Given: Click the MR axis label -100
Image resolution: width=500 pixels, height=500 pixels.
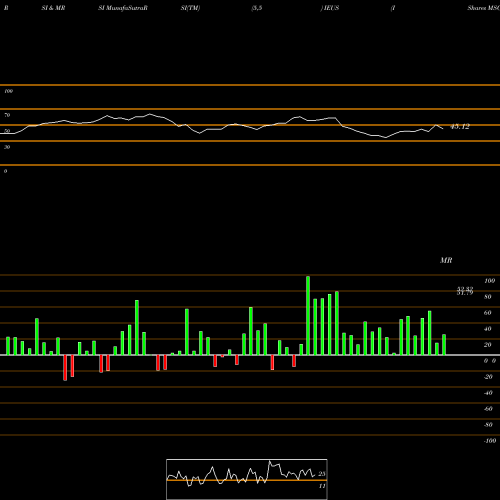Looking at the screenshot, I should pyautogui.click(x=490, y=441).
